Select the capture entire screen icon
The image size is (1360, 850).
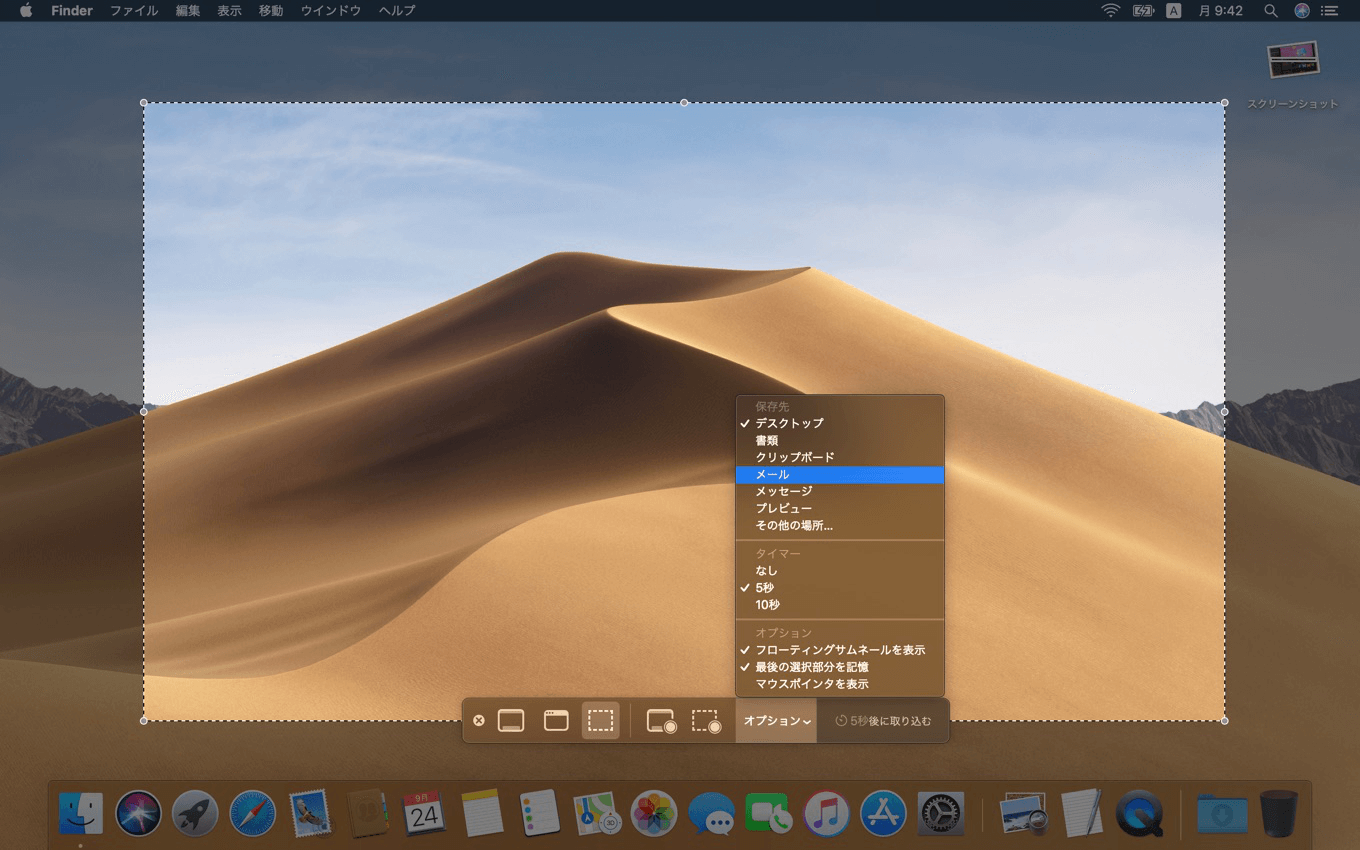point(511,720)
